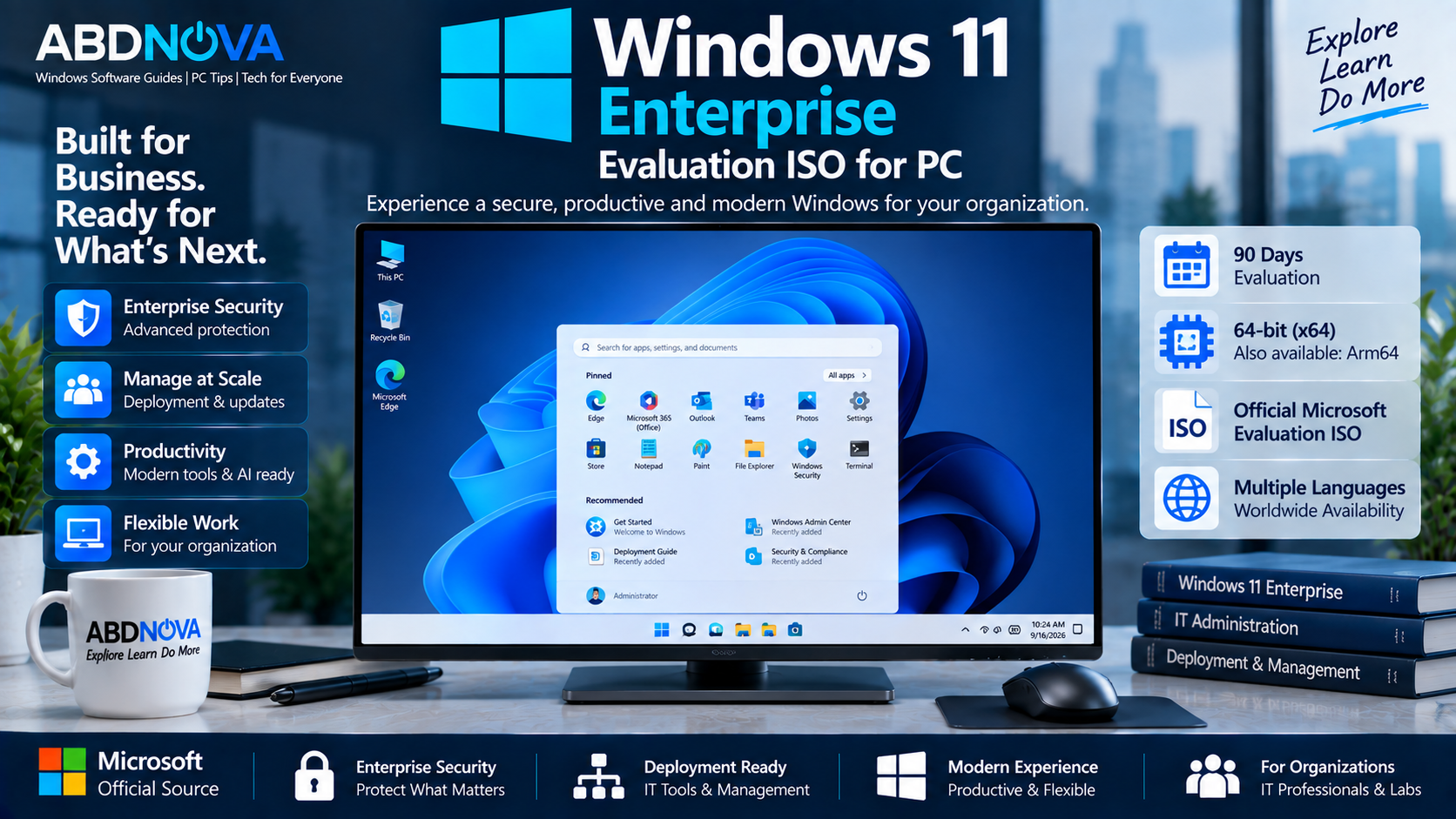This screenshot has width=1456, height=819.
Task: Expand All apps list
Action: click(x=847, y=375)
